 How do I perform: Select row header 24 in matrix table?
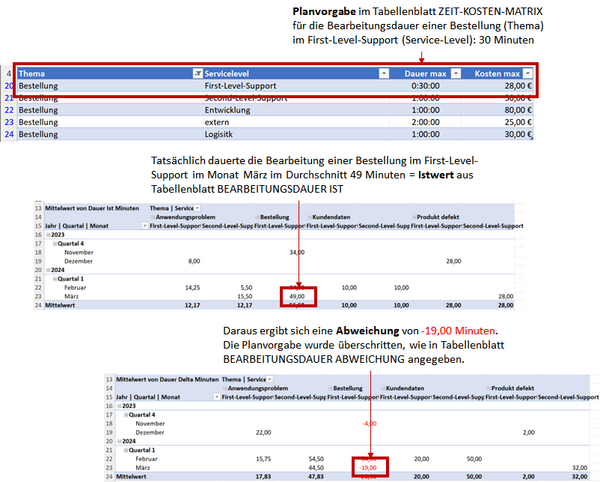(x=9, y=134)
